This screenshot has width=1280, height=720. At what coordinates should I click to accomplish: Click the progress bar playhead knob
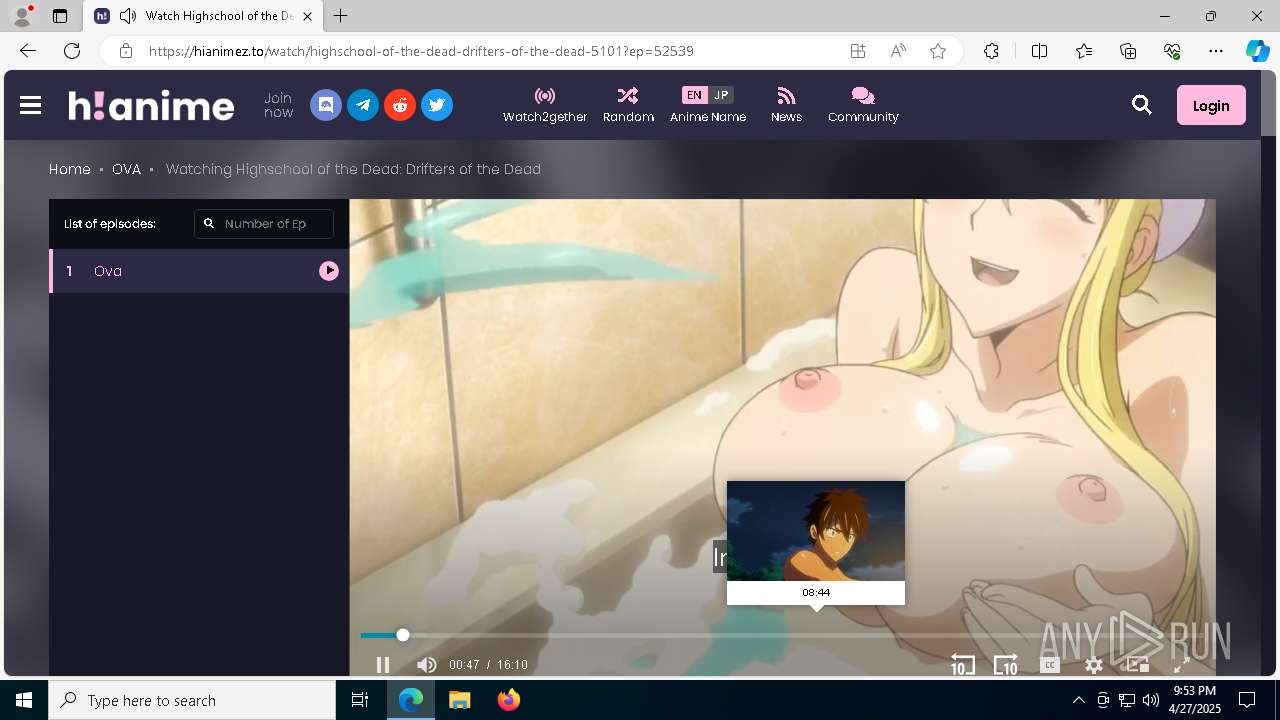[403, 635]
